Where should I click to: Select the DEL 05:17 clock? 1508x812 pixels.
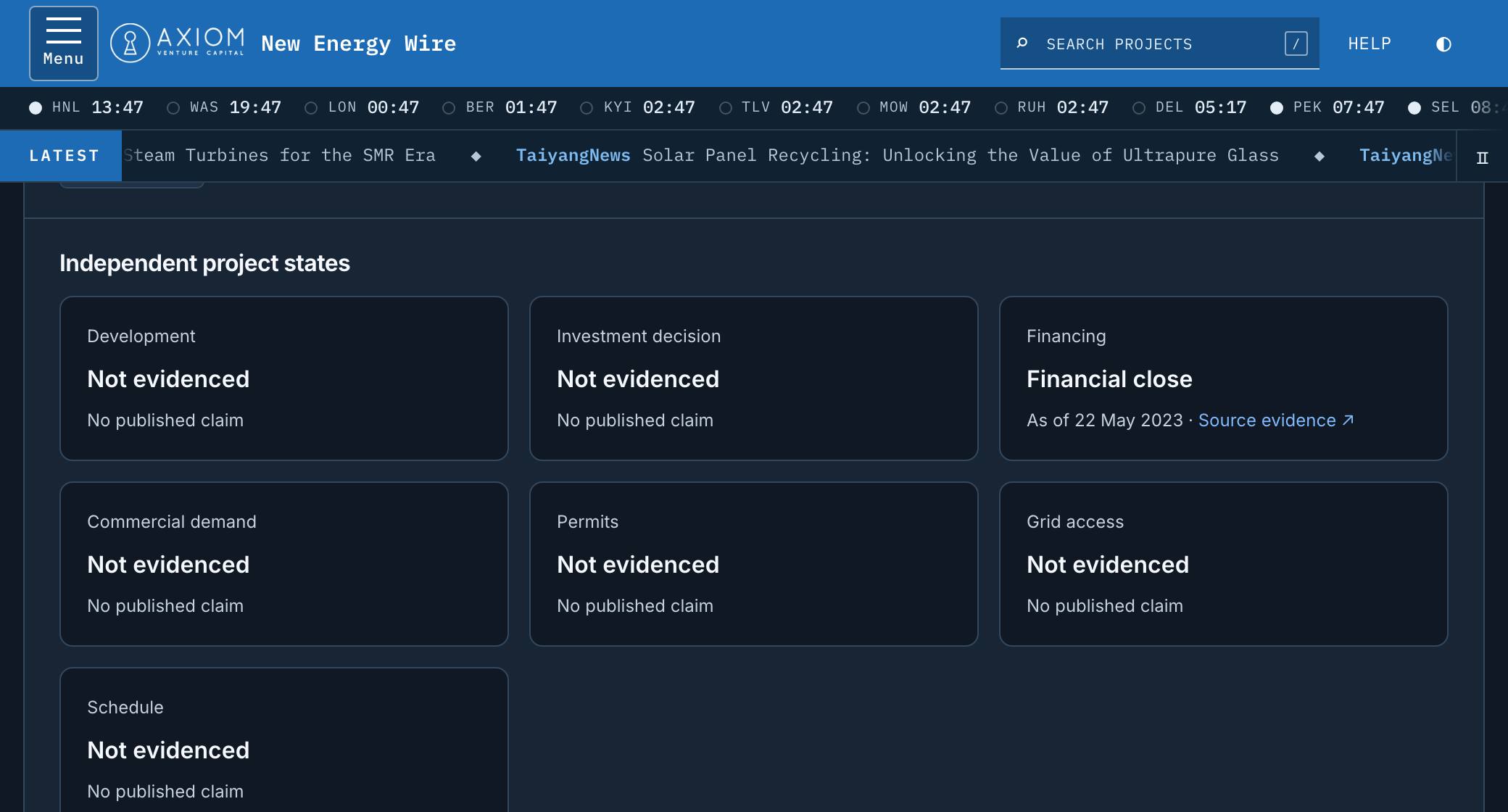pos(1189,107)
